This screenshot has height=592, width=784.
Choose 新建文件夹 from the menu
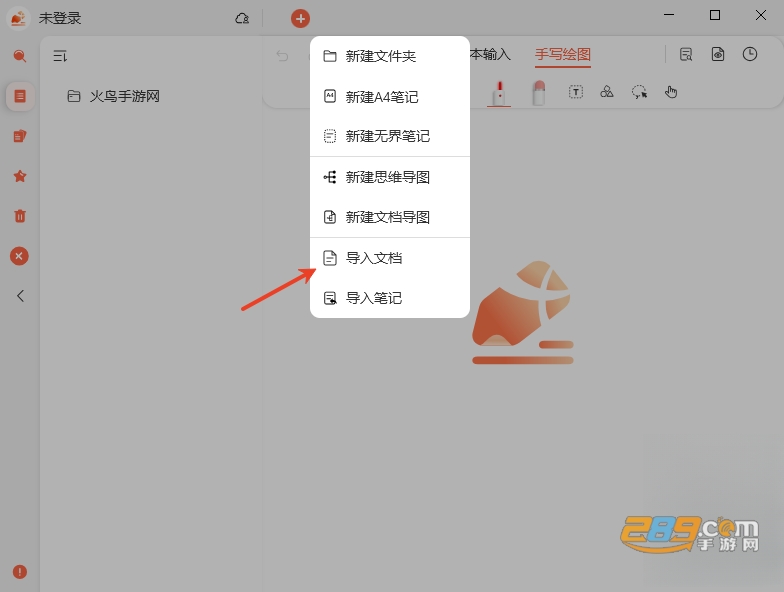click(x=390, y=56)
